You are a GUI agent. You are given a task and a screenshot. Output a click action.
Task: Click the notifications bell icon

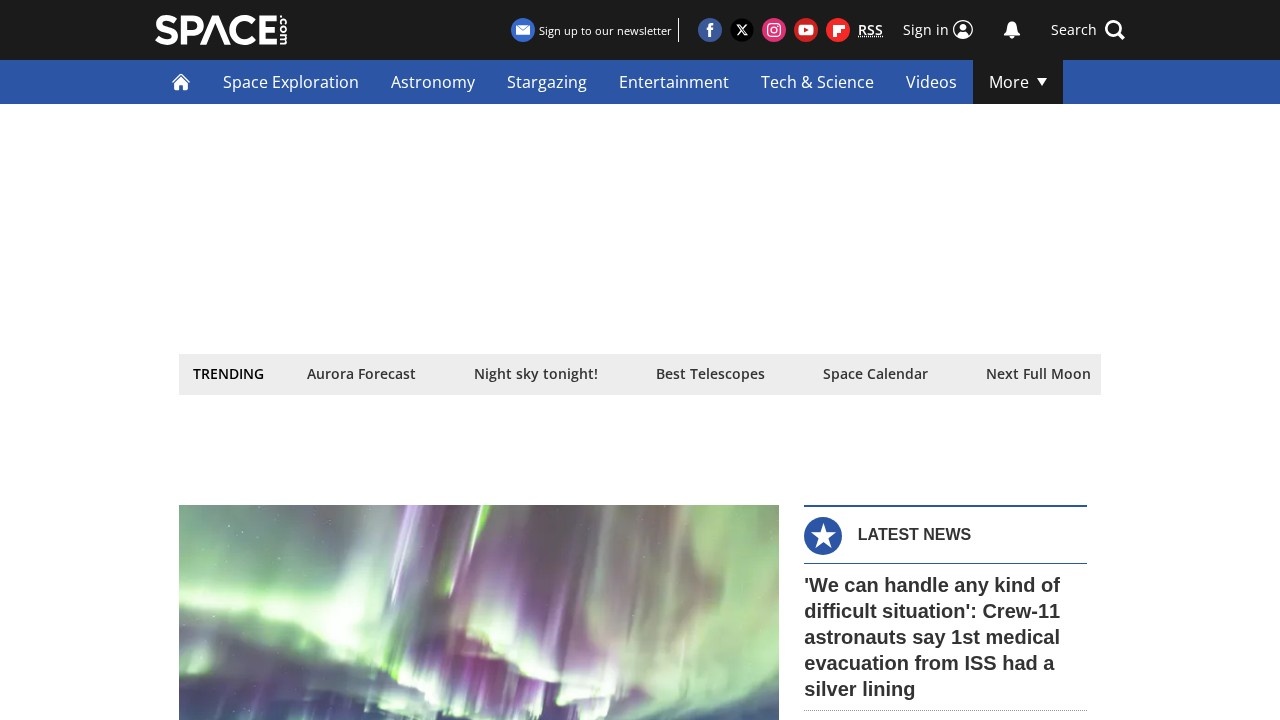[1012, 30]
